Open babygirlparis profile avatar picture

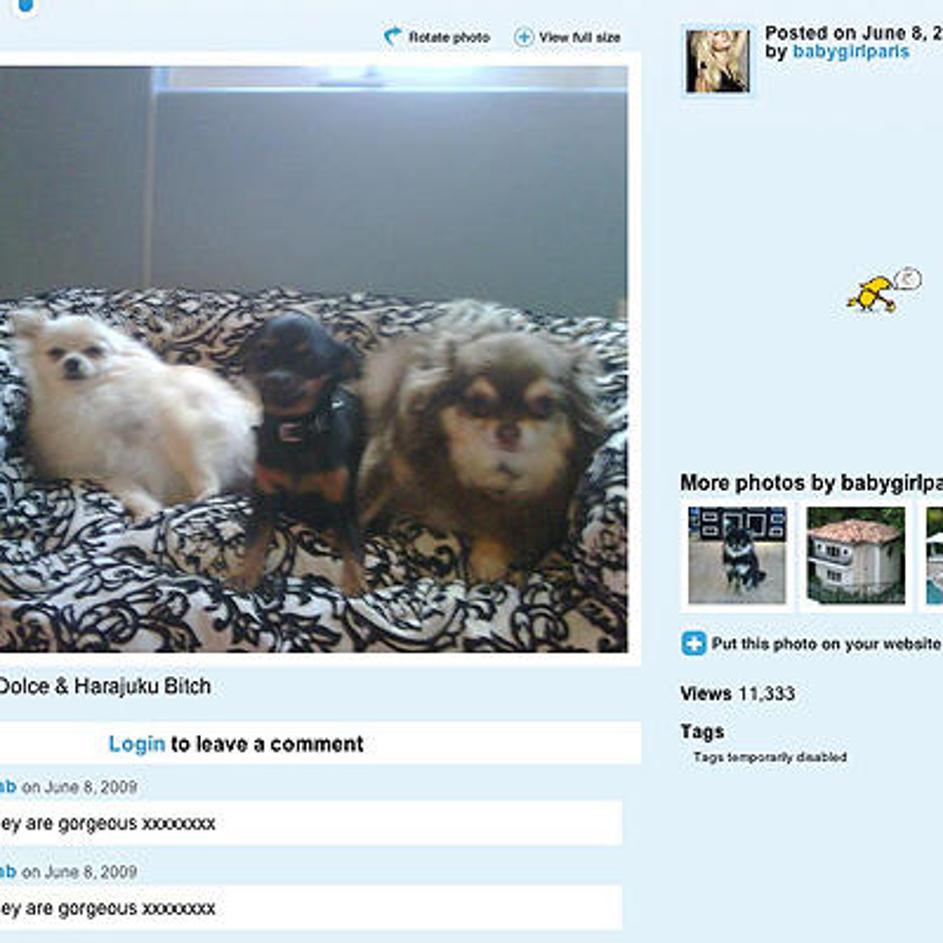click(x=717, y=61)
